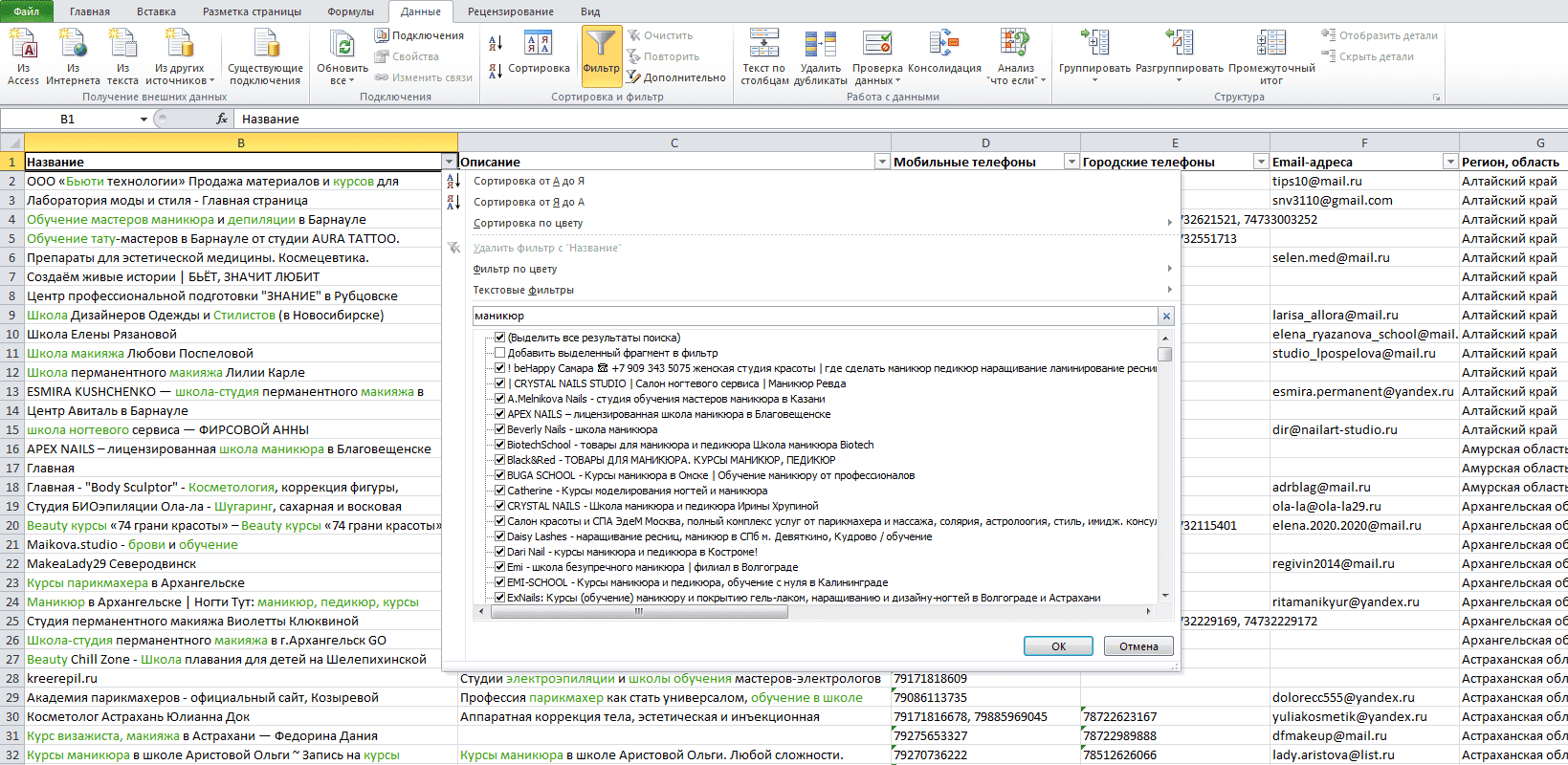Open the Email-адреса filter dropdown
Viewport: 1568px width, 765px height.
point(1450,162)
